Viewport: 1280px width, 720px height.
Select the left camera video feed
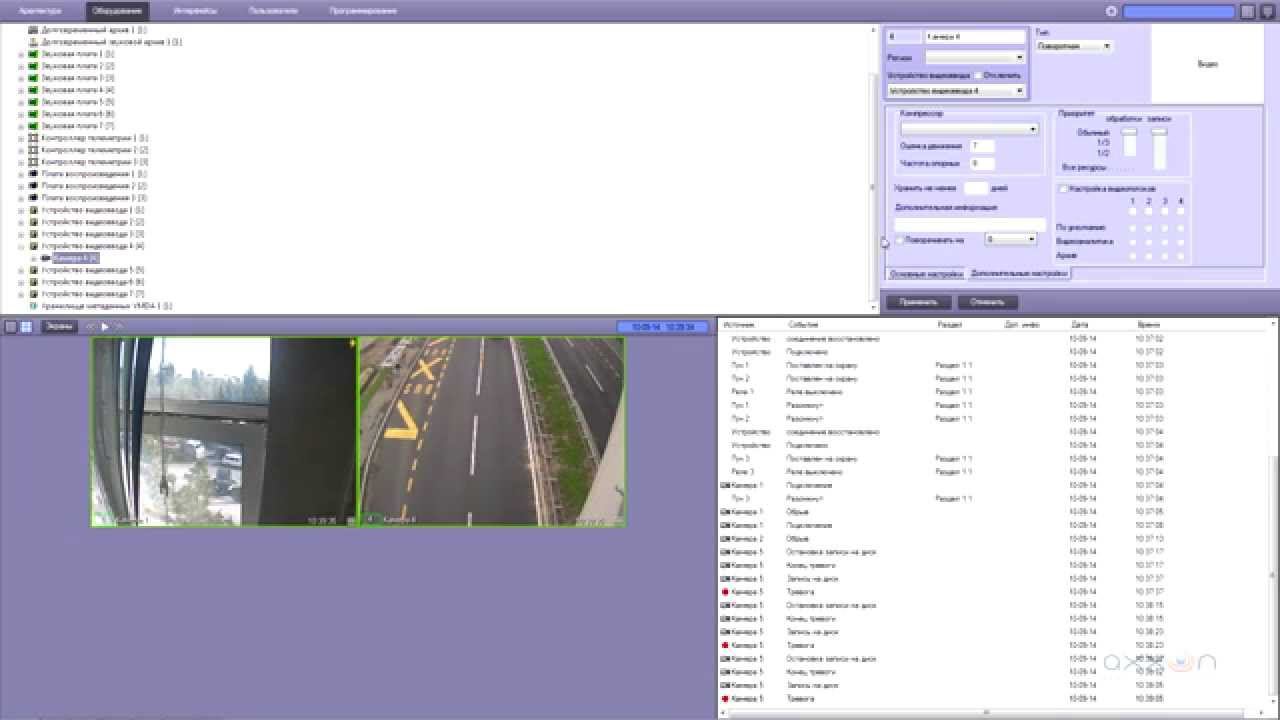click(x=225, y=431)
